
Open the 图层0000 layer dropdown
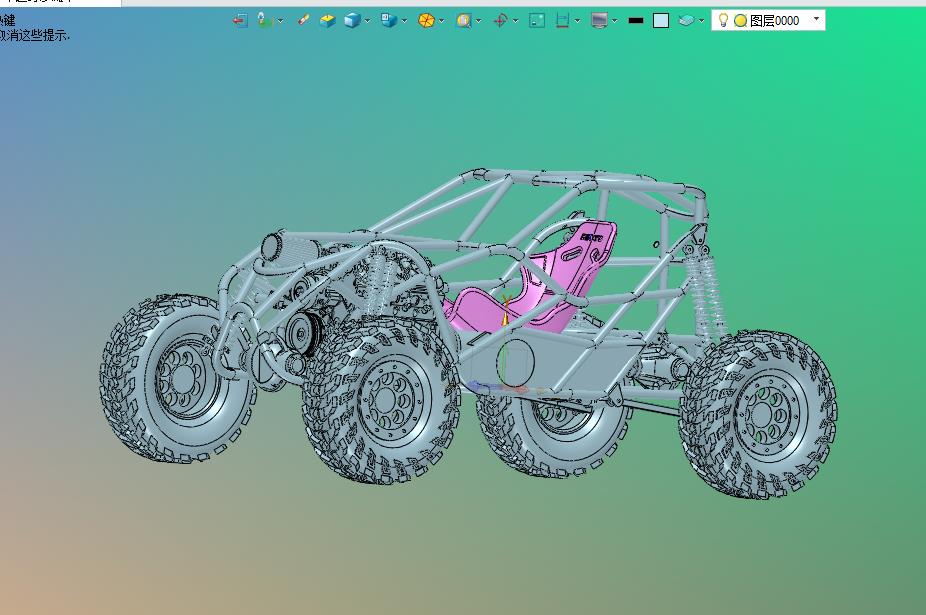[x=816, y=19]
